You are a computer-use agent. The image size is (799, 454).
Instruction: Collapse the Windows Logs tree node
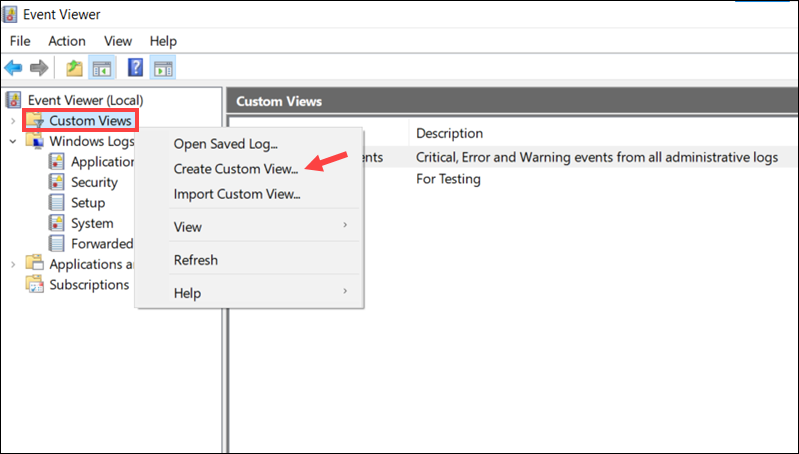coord(13,141)
